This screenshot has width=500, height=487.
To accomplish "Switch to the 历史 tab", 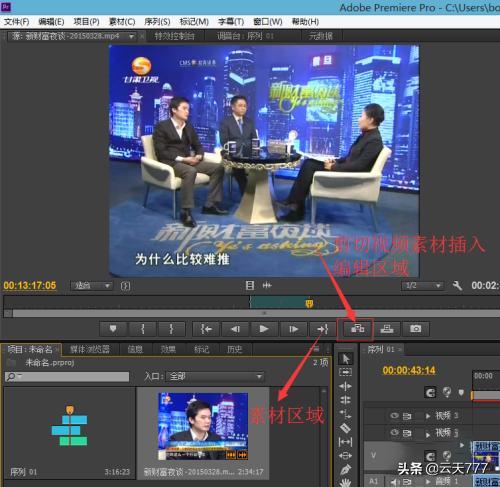I will point(234,349).
